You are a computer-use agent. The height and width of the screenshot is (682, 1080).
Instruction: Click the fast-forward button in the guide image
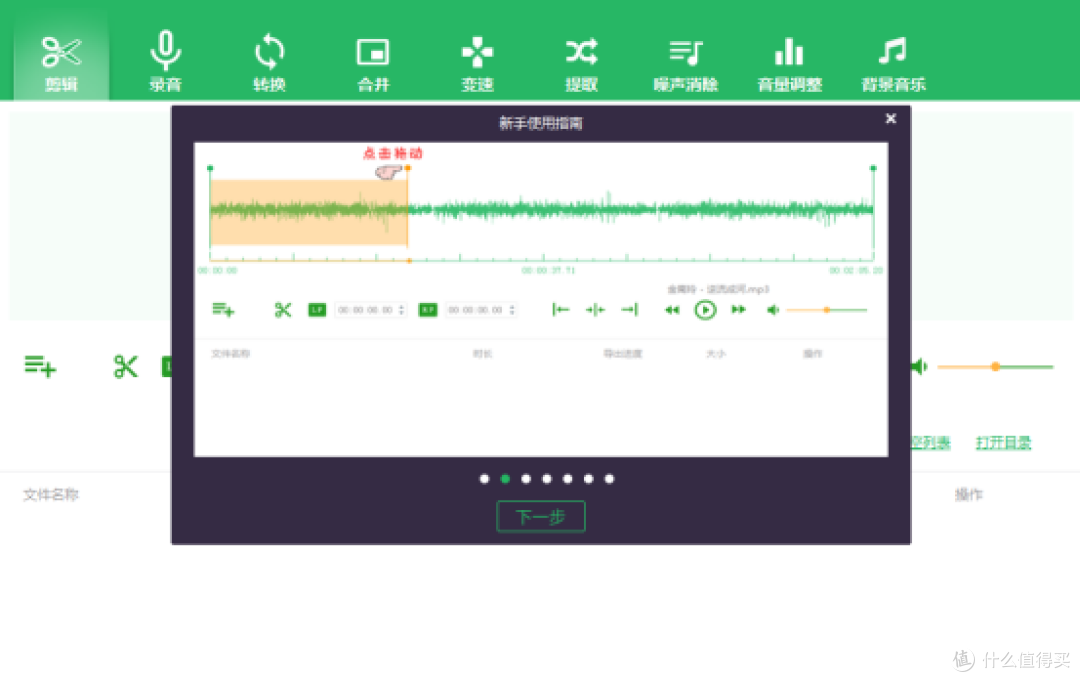(738, 310)
